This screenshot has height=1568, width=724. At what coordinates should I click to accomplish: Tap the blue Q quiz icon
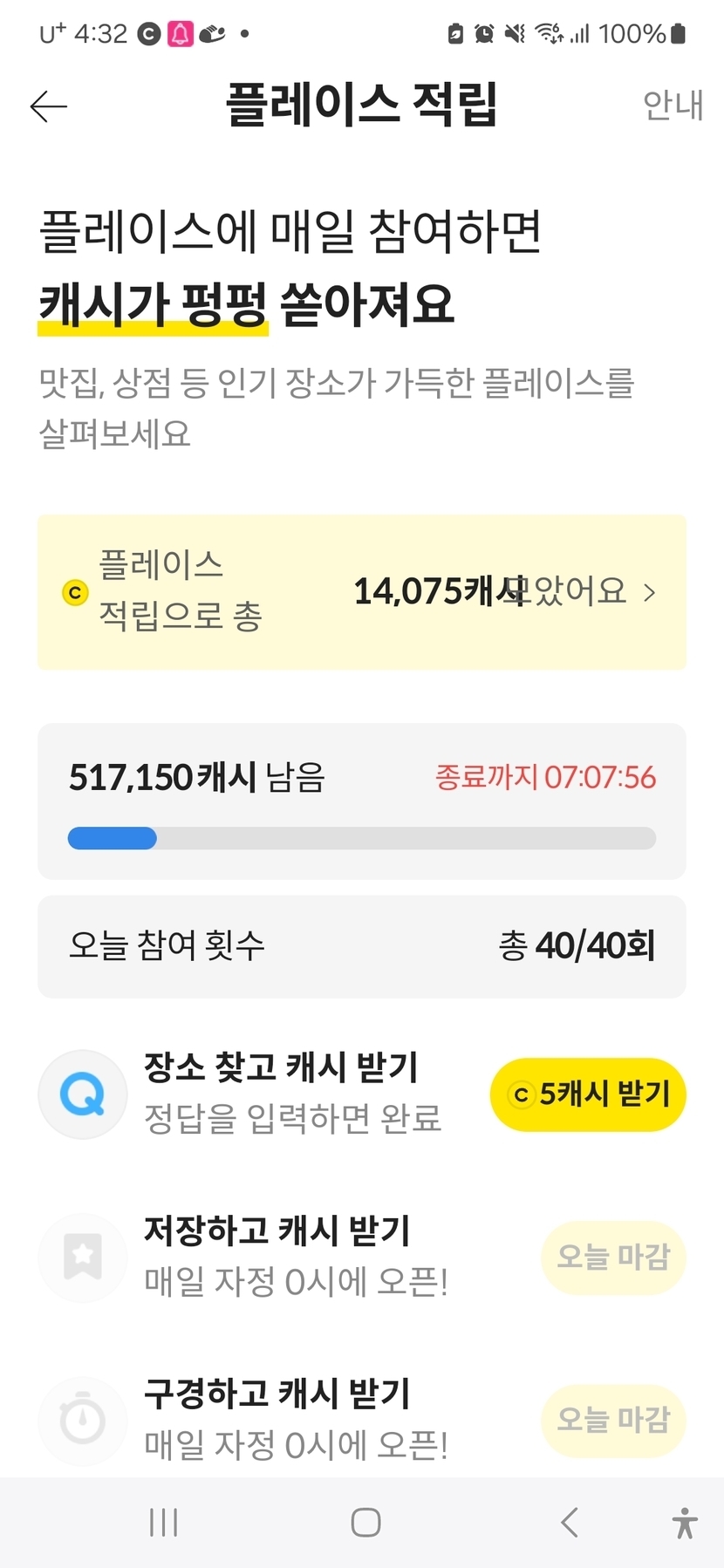83,1094
